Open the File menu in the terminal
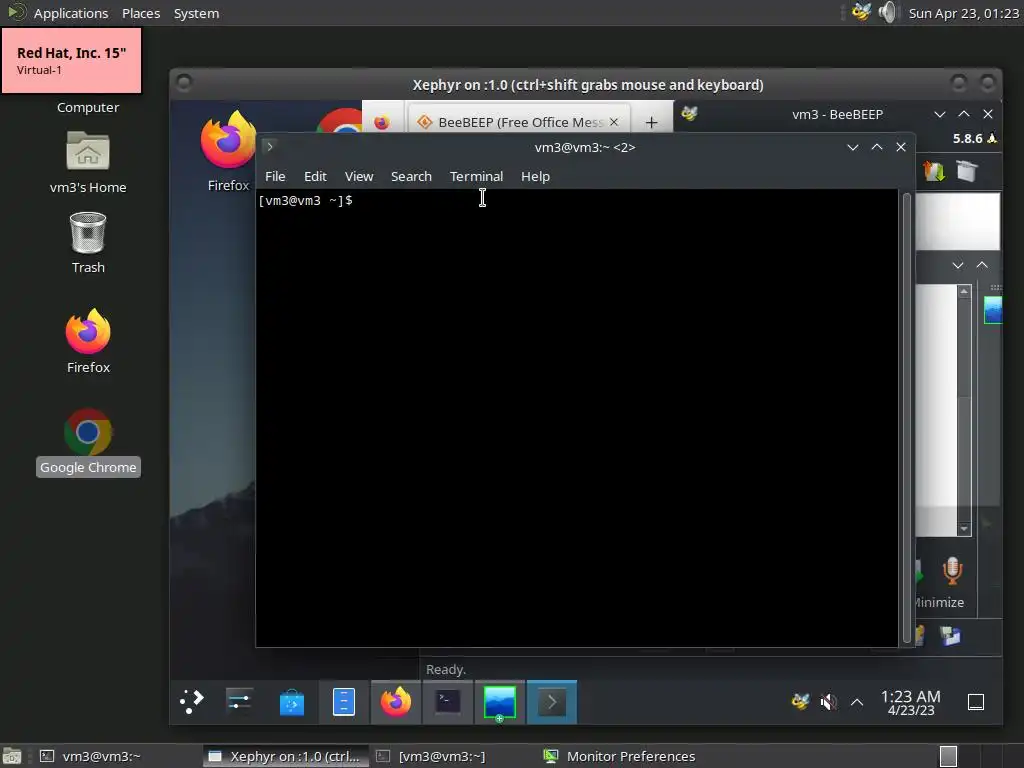This screenshot has width=1024, height=768. click(275, 176)
